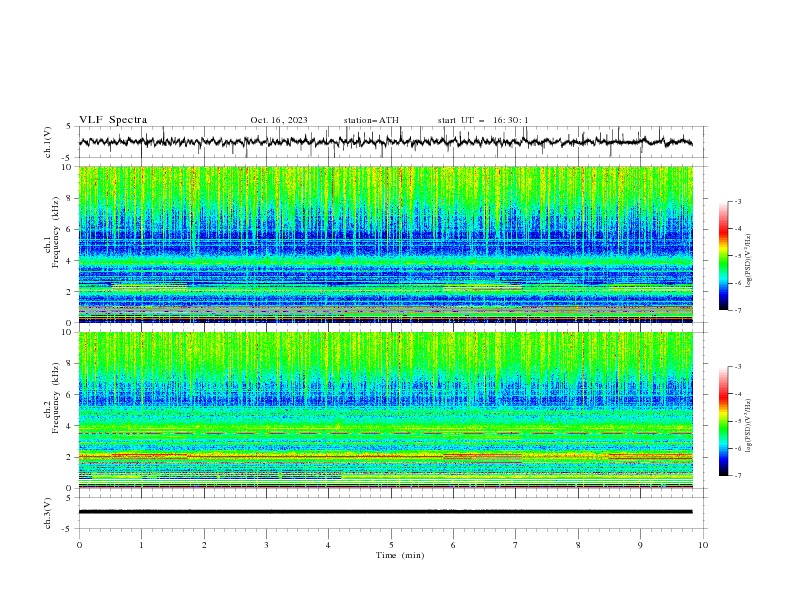Click the "7" tick on the time axis
This screenshot has height=612, width=792.
516,545
